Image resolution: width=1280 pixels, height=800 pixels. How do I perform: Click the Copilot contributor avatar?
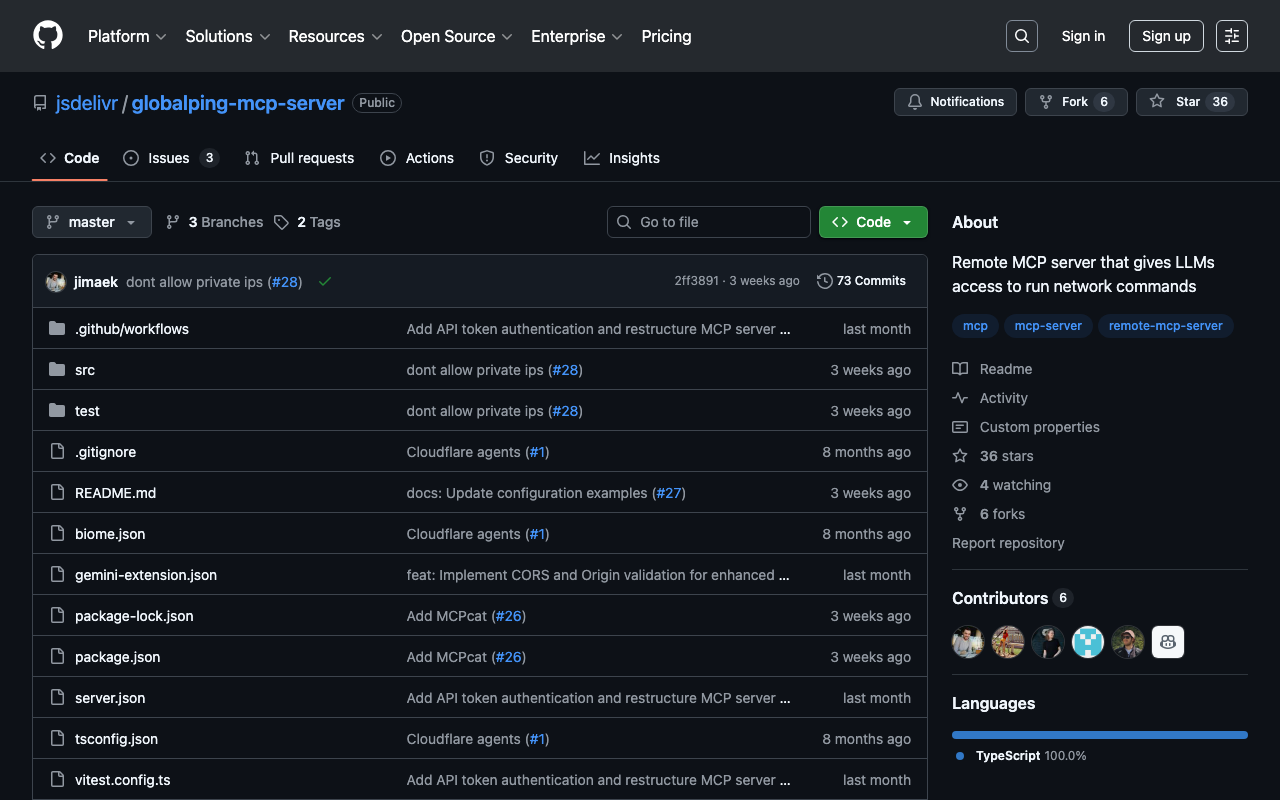(x=1167, y=642)
